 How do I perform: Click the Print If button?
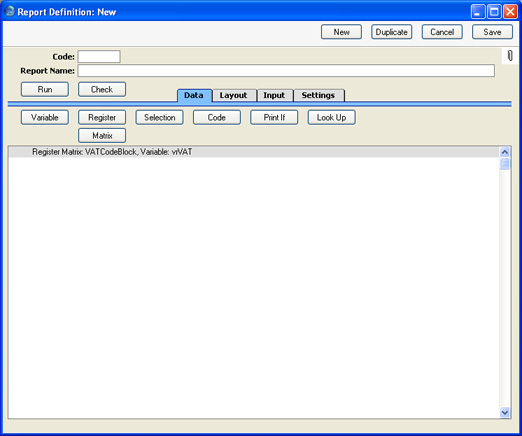coord(274,117)
